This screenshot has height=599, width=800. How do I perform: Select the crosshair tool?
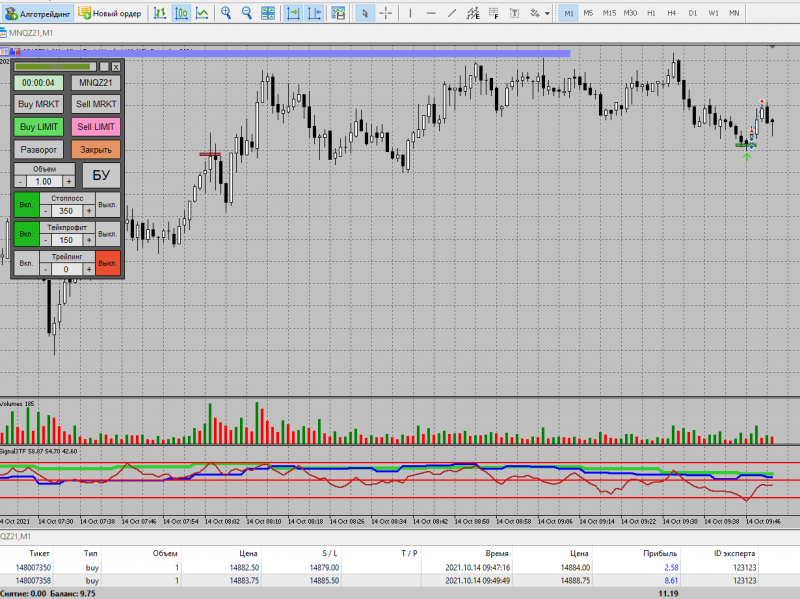pos(386,13)
